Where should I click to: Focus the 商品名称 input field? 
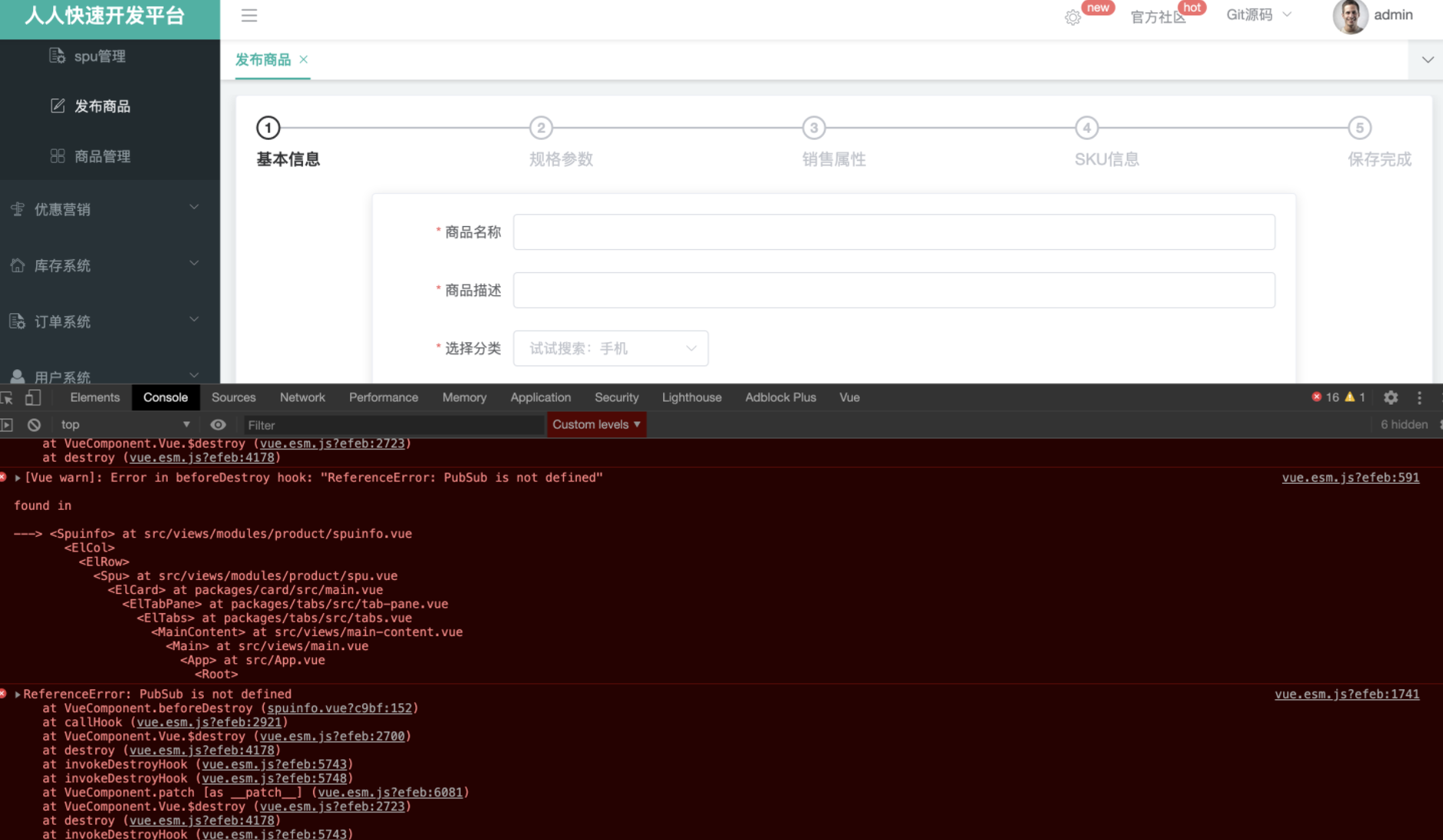pyautogui.click(x=894, y=232)
